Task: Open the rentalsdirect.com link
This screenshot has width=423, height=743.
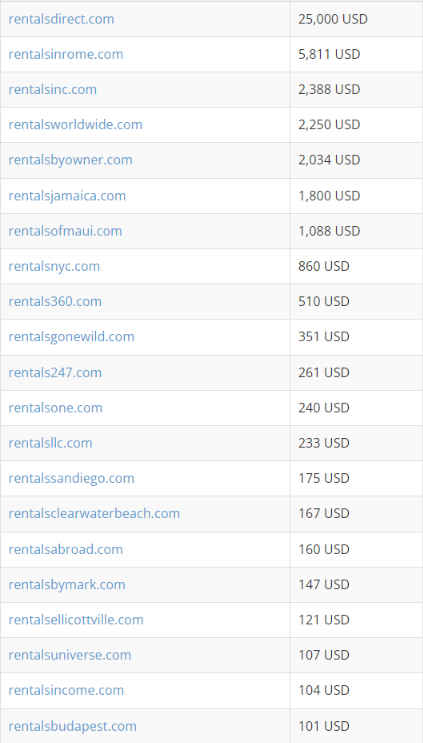Action: click(61, 19)
